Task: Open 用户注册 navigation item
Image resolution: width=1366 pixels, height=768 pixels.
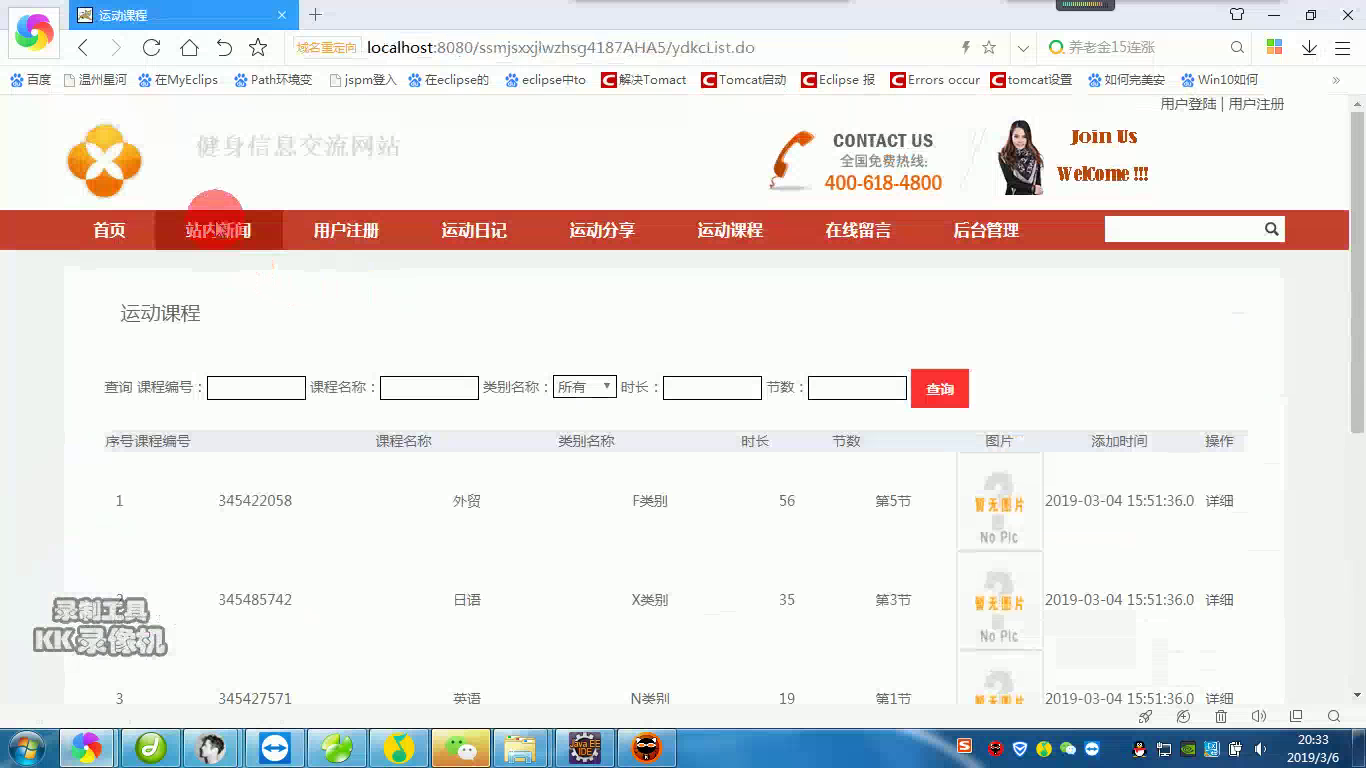Action: point(346,230)
